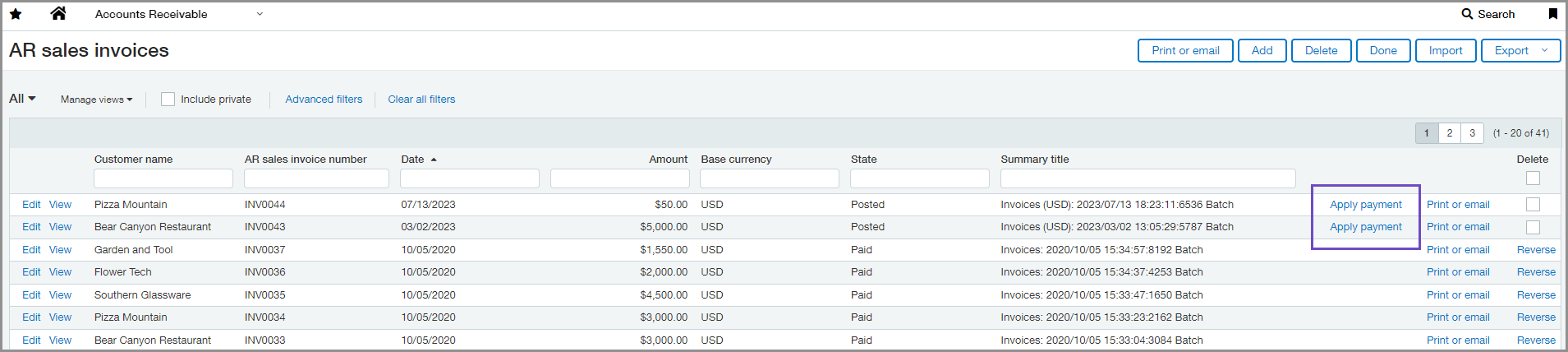1568x352 pixels.
Task: Apply payment to invoice INV0044
Action: (x=1365, y=205)
